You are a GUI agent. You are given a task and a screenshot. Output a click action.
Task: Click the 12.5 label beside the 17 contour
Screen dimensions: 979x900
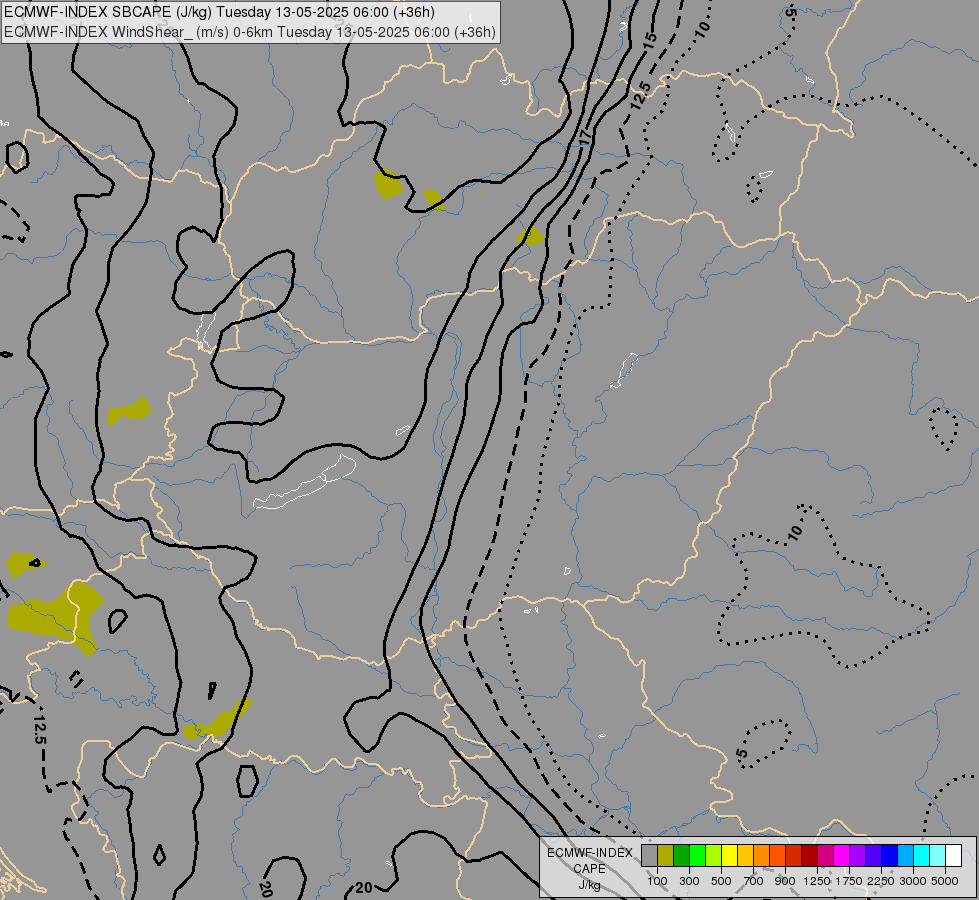(x=641, y=95)
